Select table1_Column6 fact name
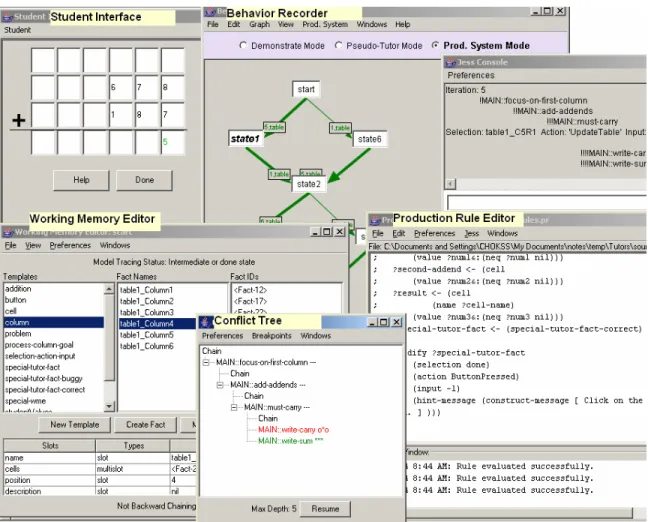 (157, 346)
